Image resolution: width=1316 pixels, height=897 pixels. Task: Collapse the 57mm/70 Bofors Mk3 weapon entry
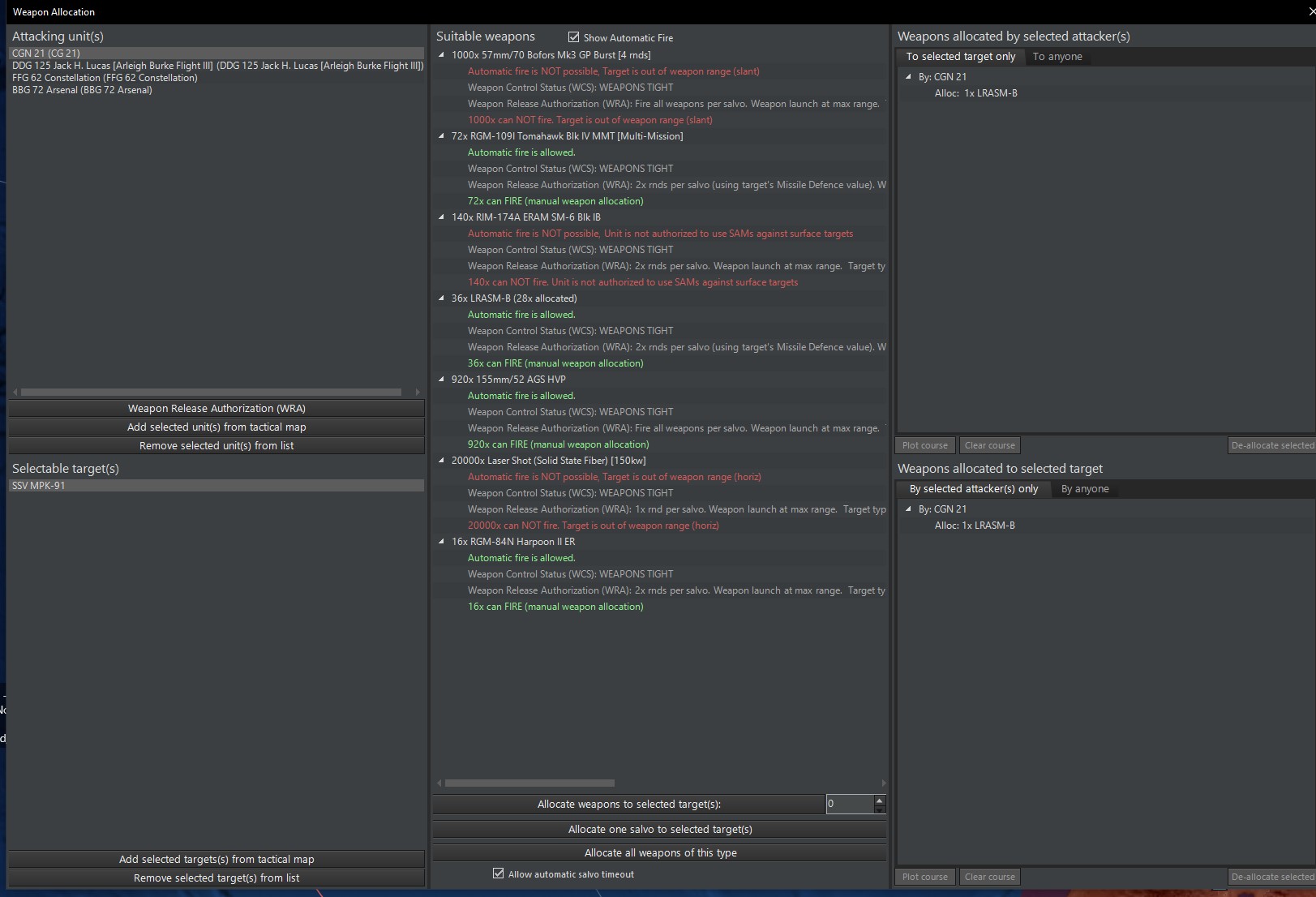click(442, 55)
